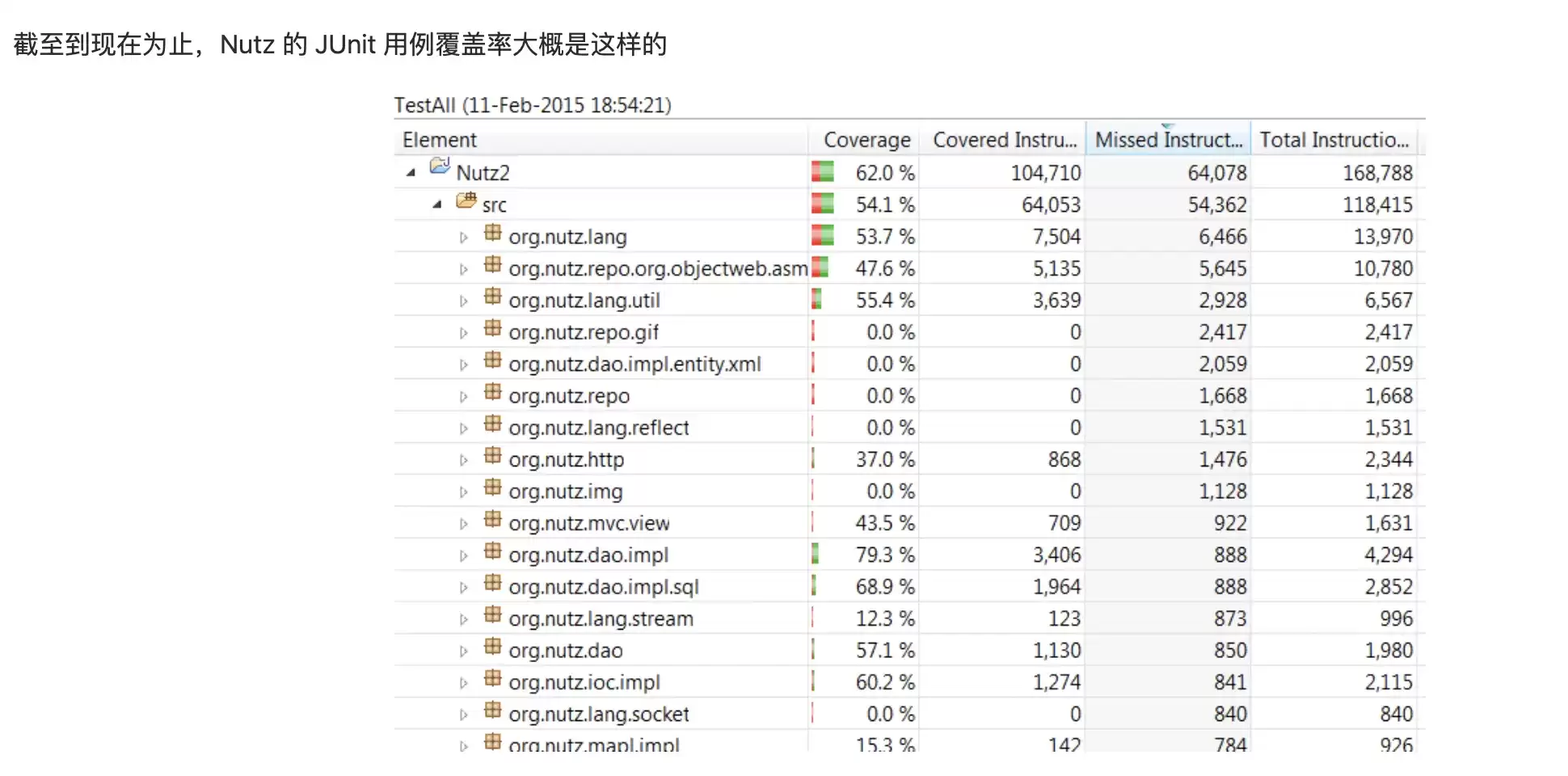Click the org.nutz.http package icon
The width and height of the screenshot is (1568, 776).
coord(493,456)
